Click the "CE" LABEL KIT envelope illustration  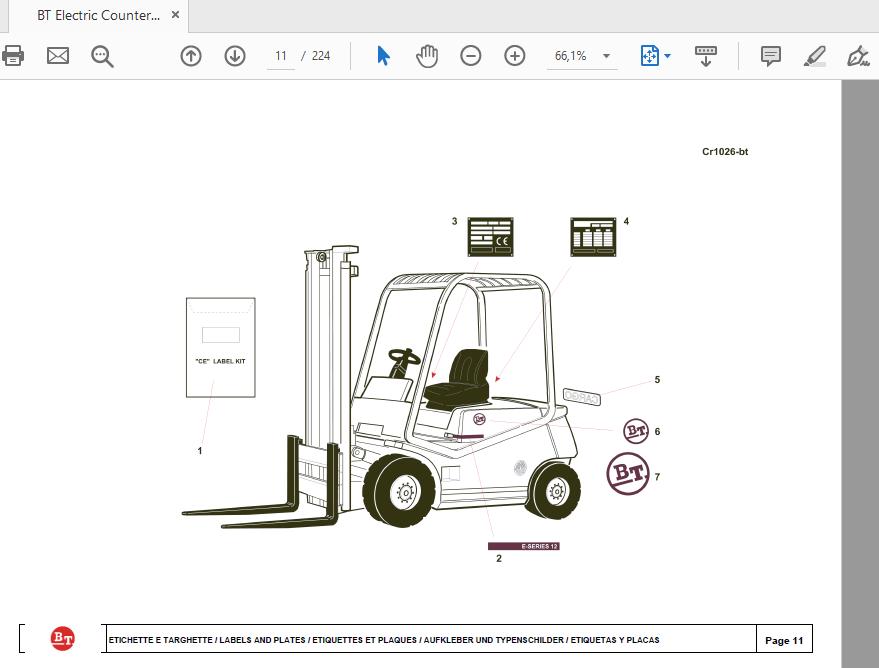221,347
